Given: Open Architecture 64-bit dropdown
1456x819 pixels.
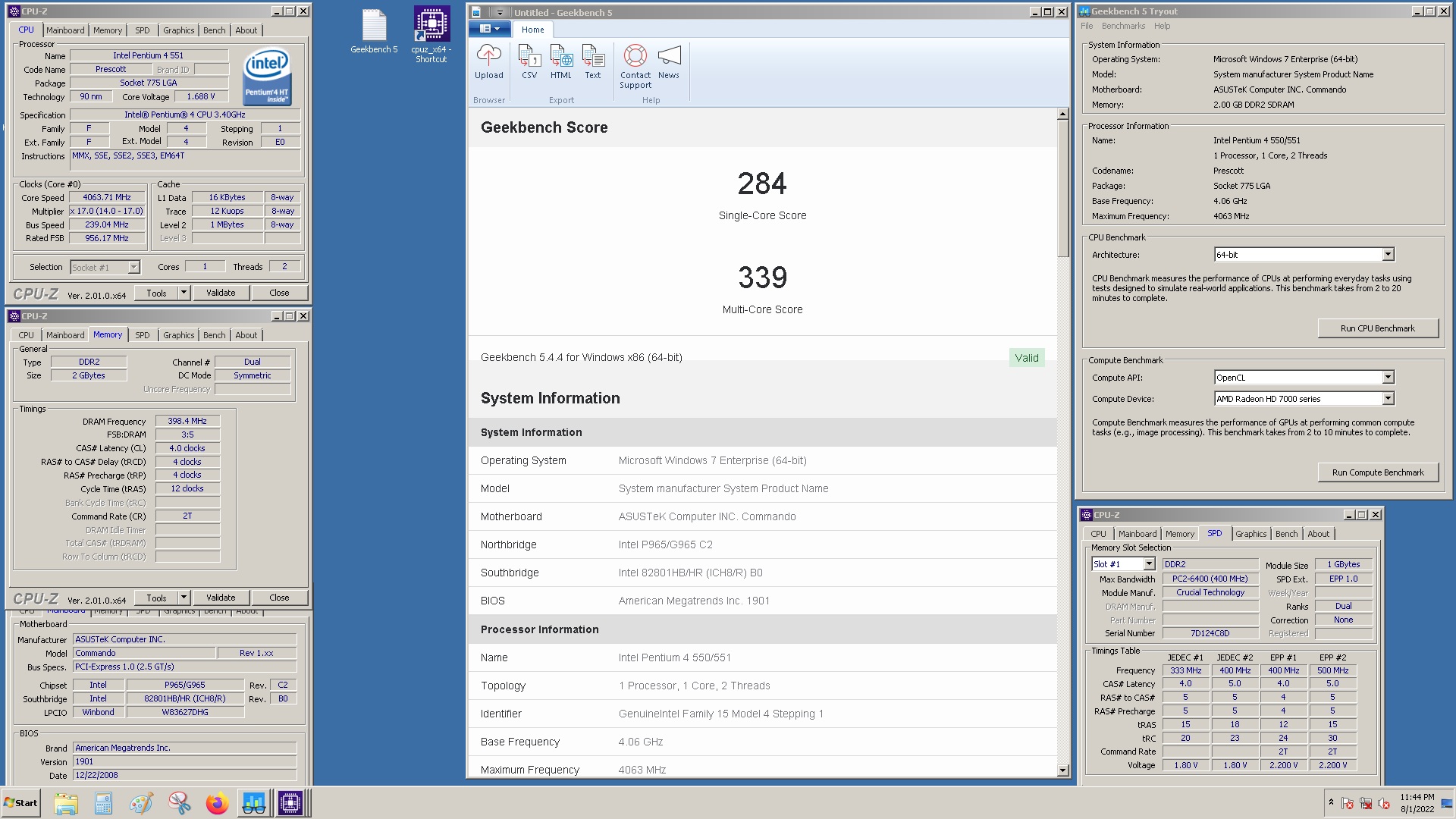Looking at the screenshot, I should (1388, 255).
